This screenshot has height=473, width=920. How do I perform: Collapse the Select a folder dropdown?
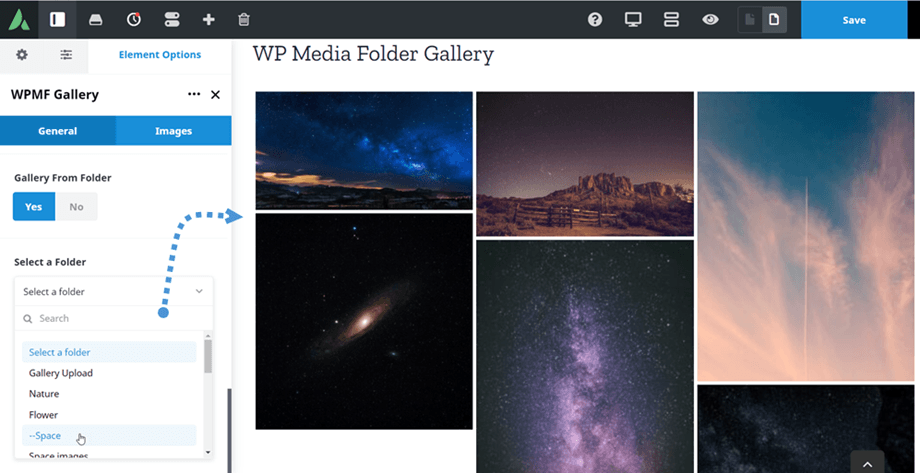click(114, 291)
